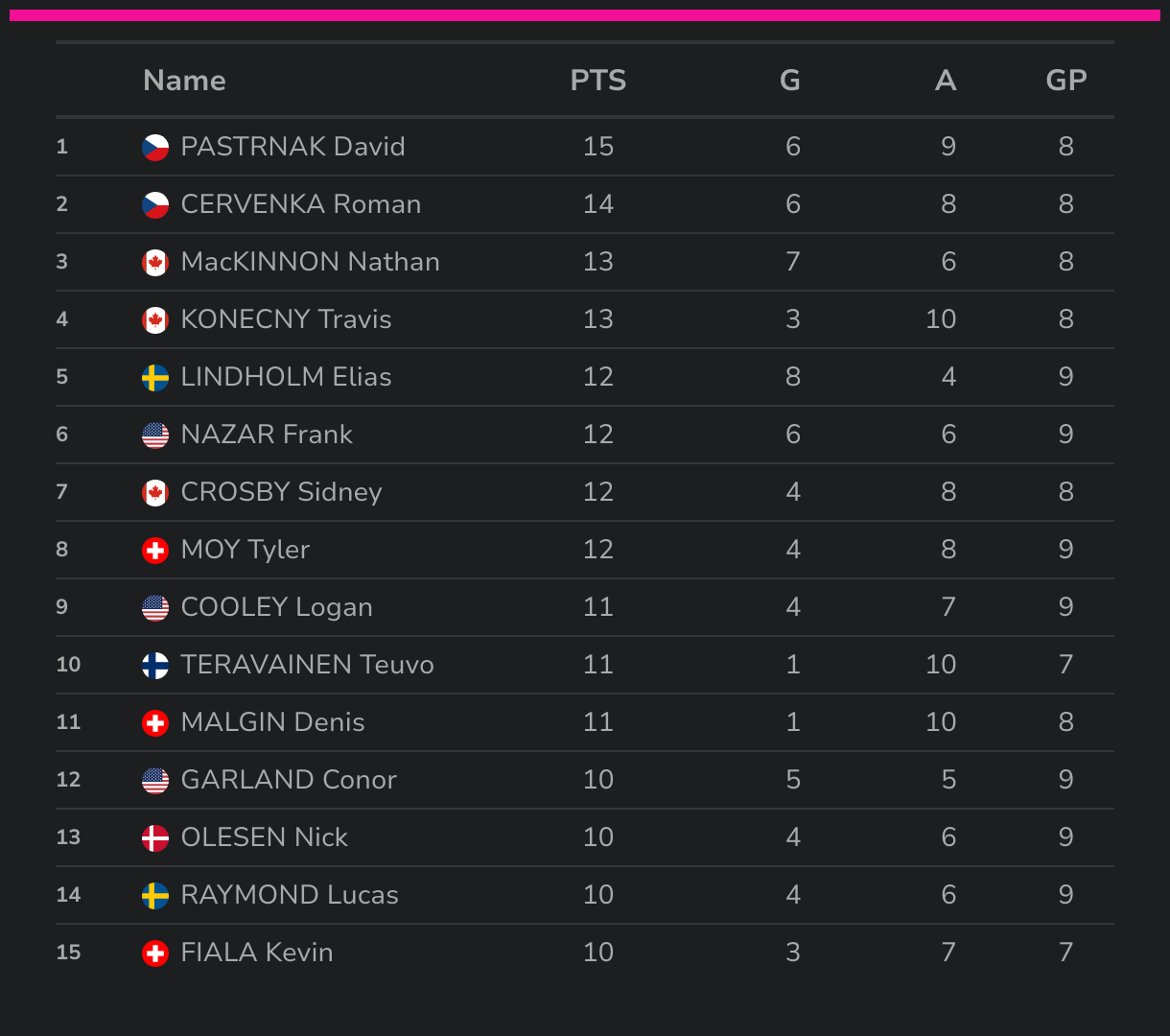This screenshot has height=1036, width=1170.
Task: Click the Swedish flag beside RAYMOND Lucas
Action: pos(155,895)
